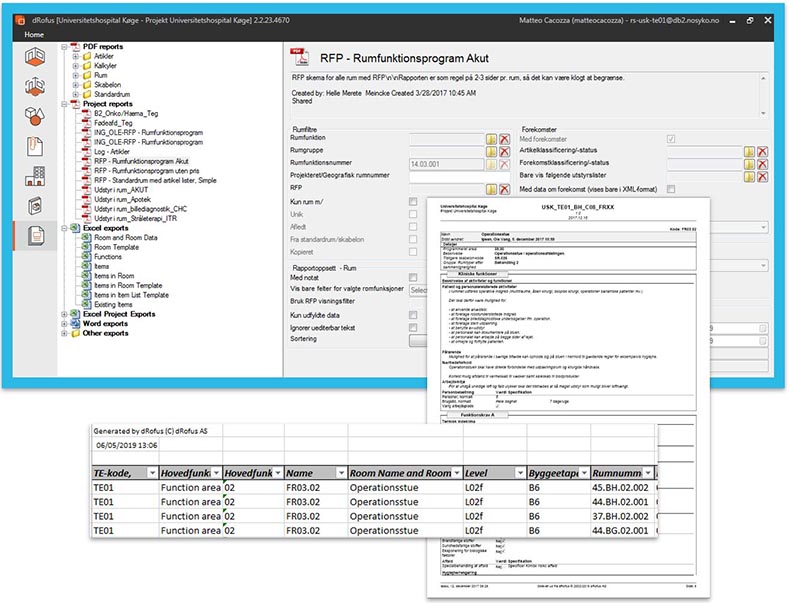Open picker for Bare vis følgende utstyrslister

(749, 176)
